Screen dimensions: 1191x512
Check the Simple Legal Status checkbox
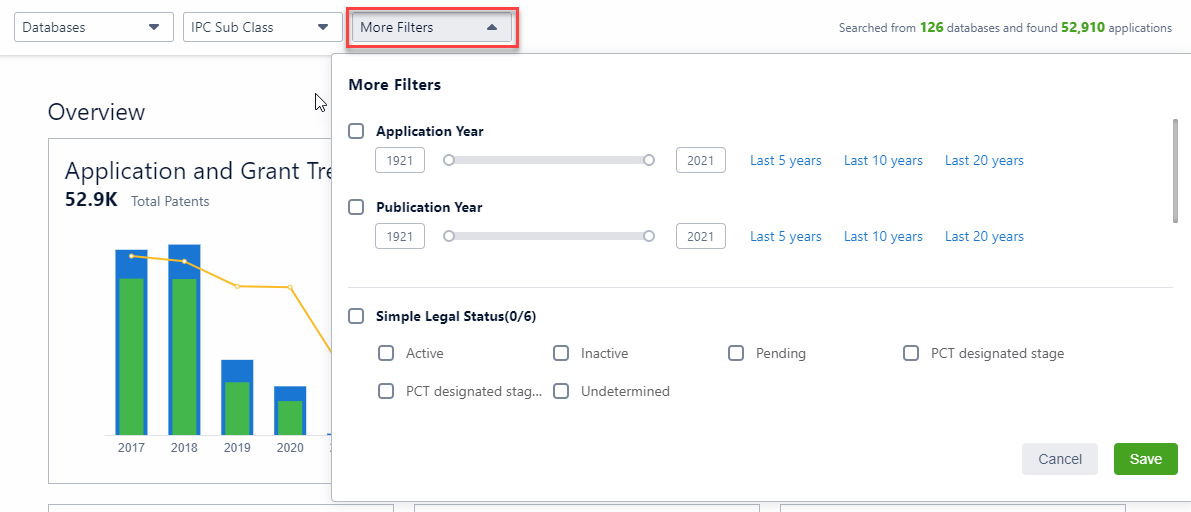(x=356, y=316)
